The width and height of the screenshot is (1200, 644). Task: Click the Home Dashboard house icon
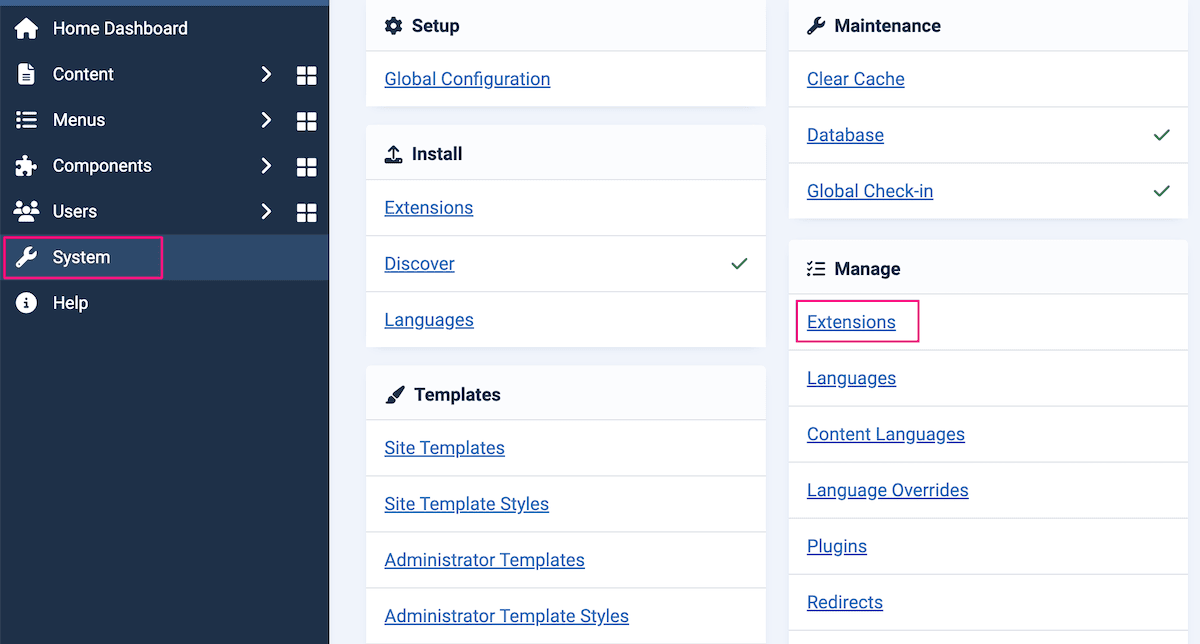[27, 28]
